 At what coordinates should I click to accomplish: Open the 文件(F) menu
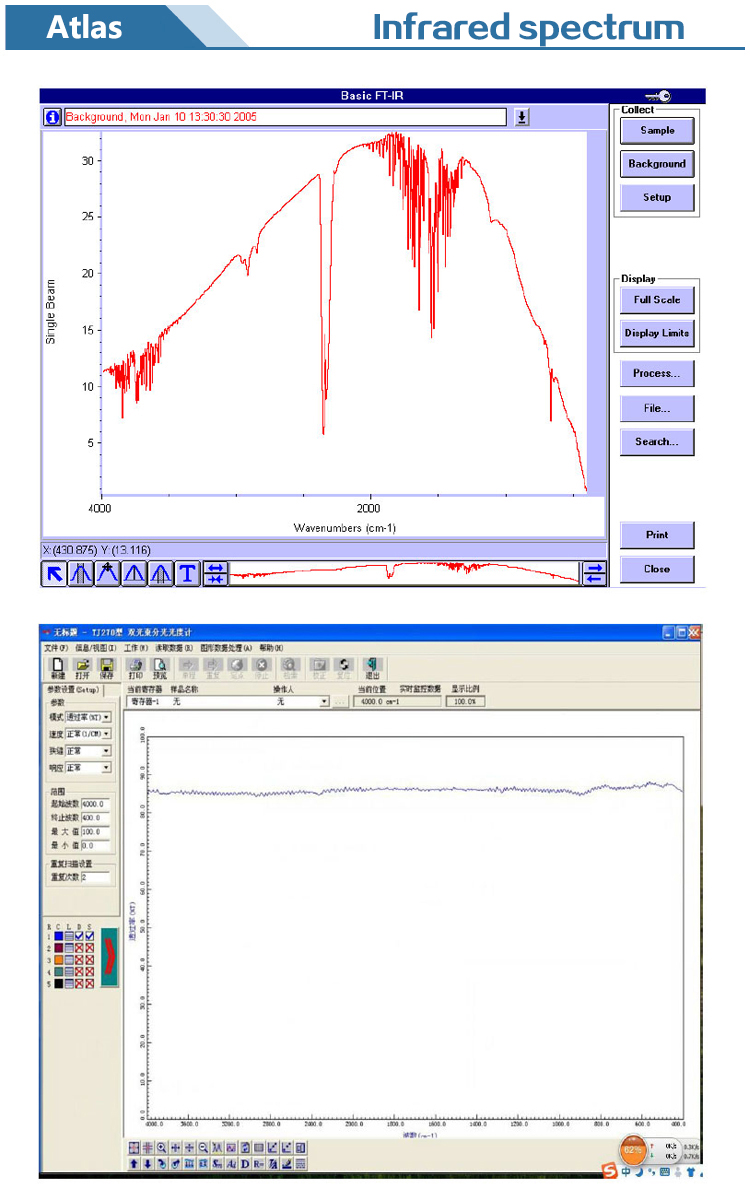coord(56,648)
